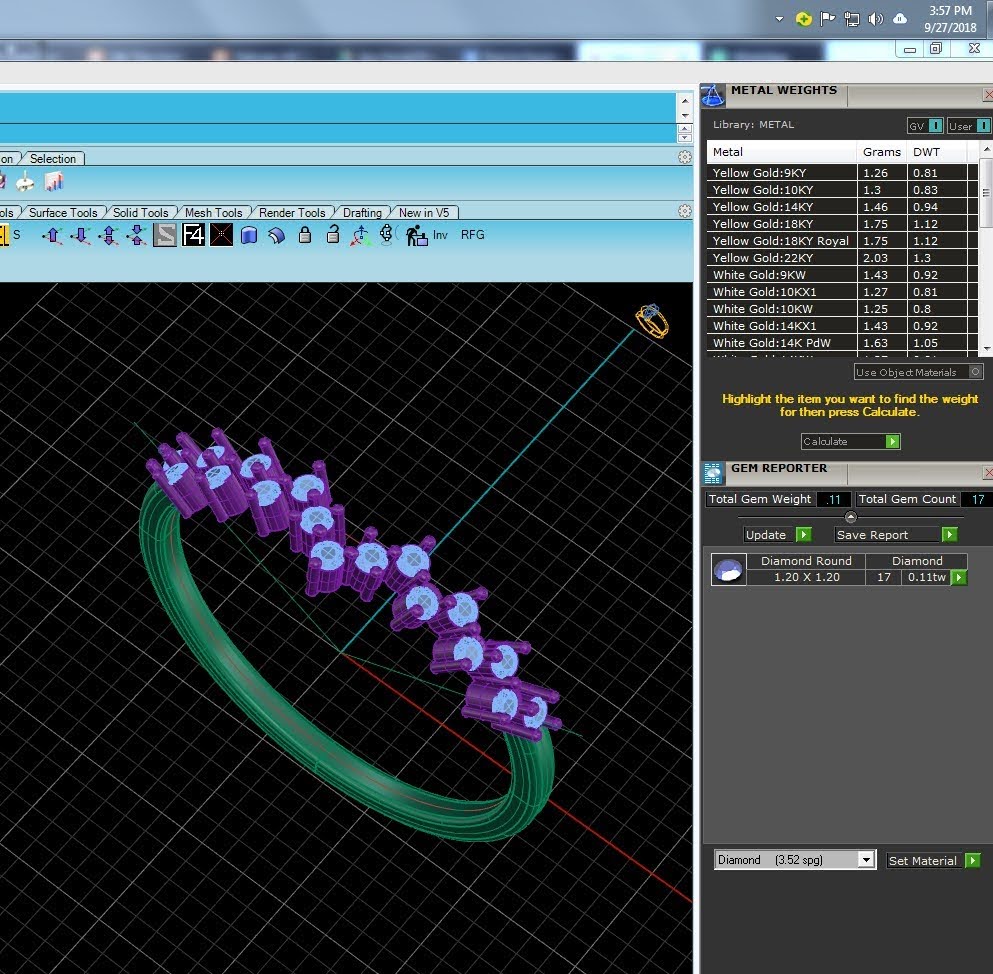Click the open padlock Unlock icon

click(332, 234)
